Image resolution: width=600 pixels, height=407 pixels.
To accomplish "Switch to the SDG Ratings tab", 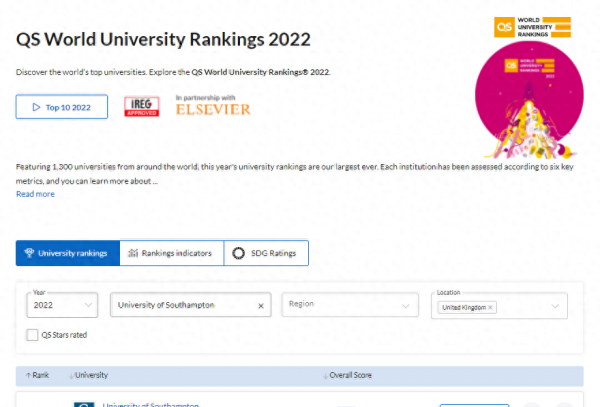I will pos(266,253).
